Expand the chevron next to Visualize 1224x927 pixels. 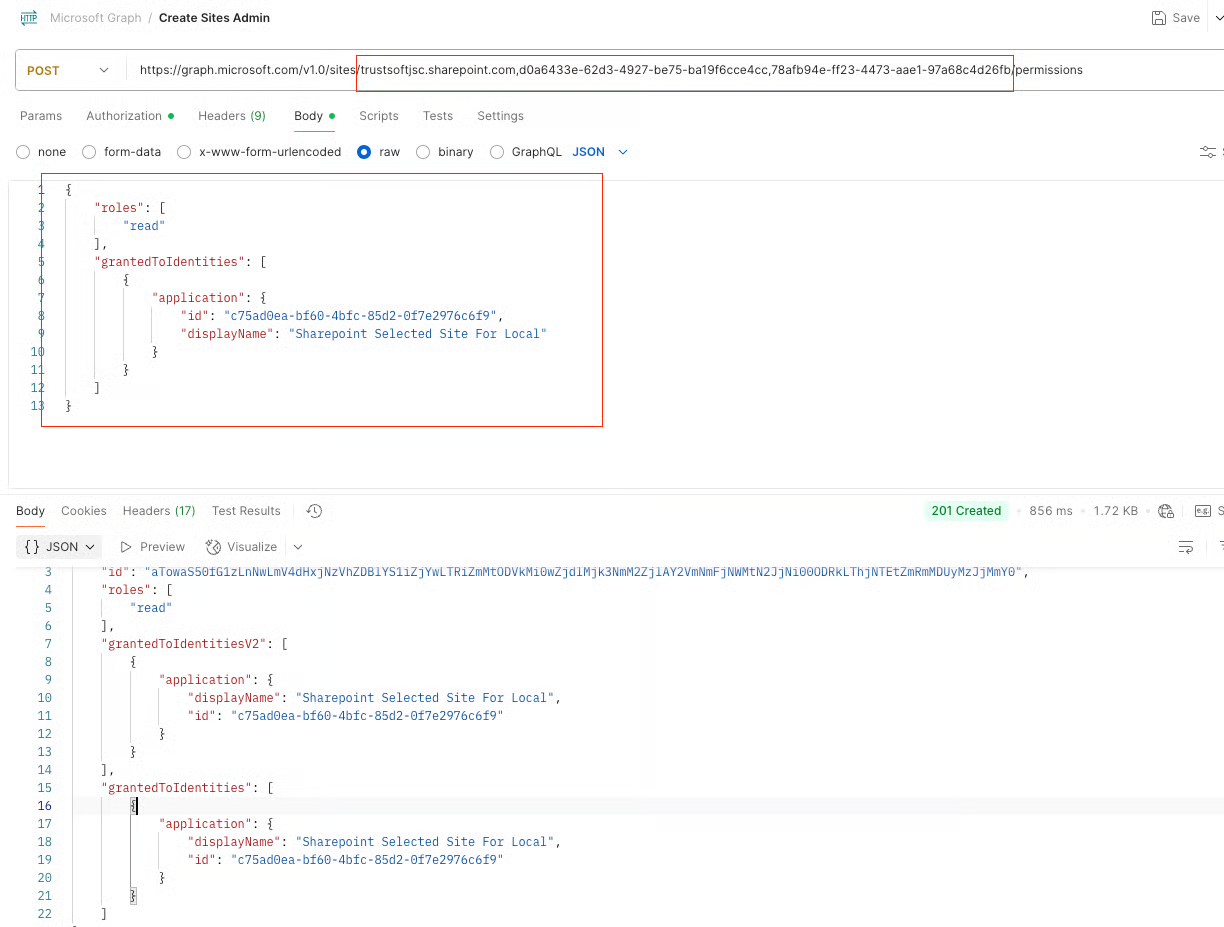pyautogui.click(x=298, y=547)
